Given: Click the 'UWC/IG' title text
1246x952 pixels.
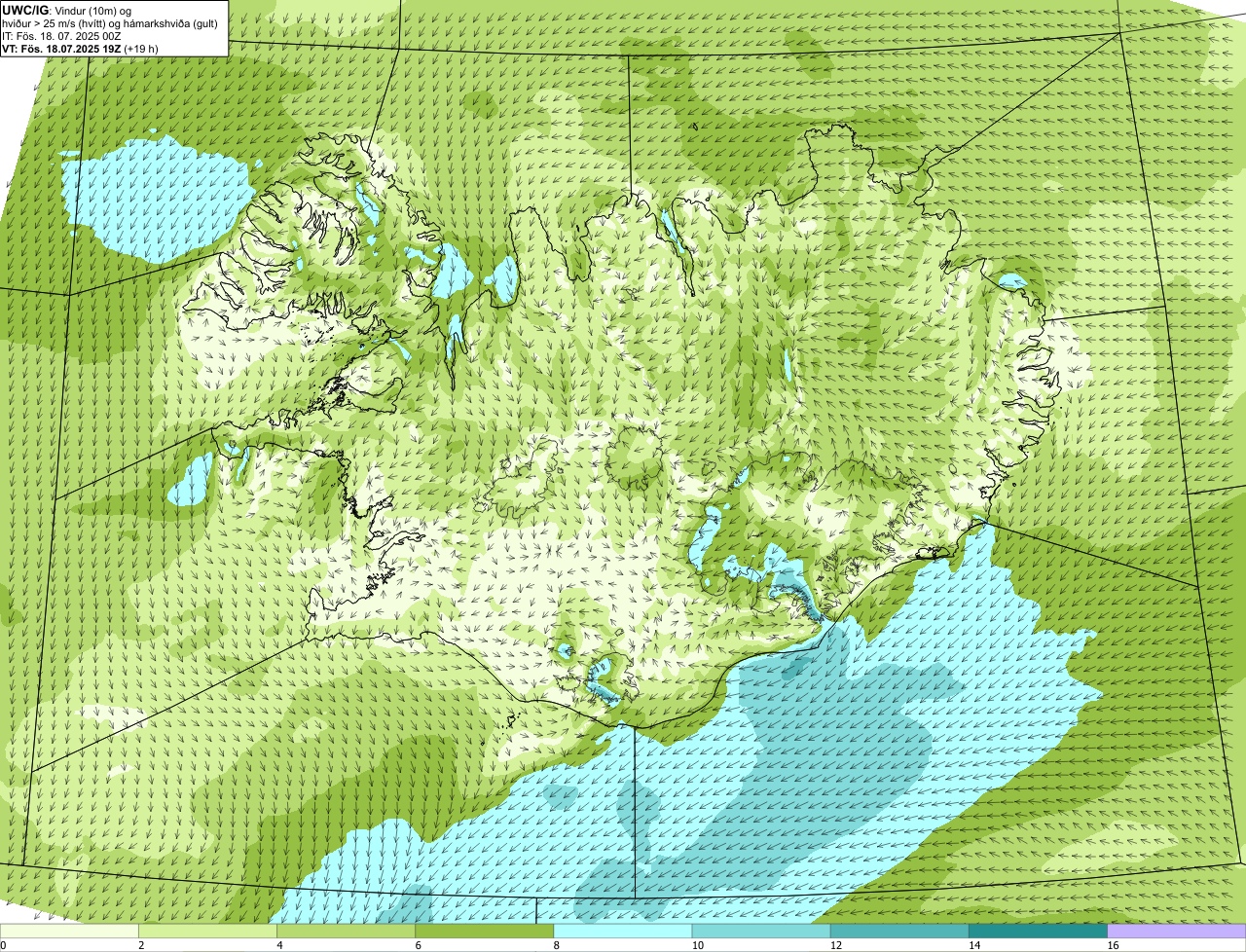Looking at the screenshot, I should [24, 10].
